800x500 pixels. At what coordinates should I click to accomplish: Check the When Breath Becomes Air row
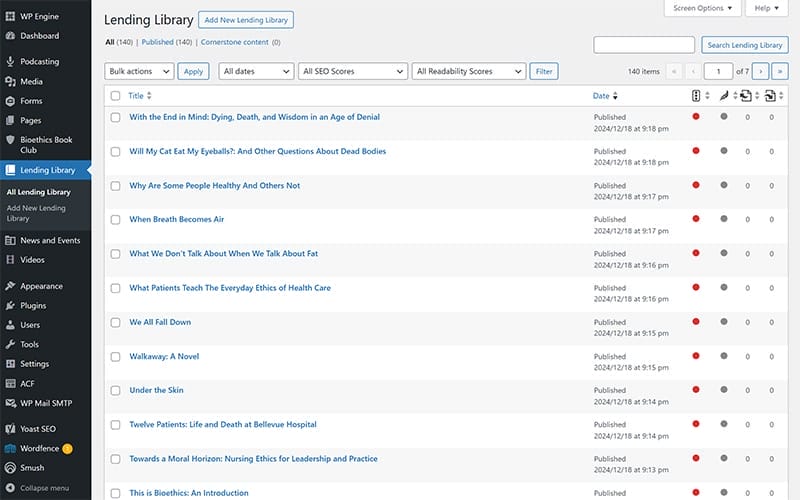click(115, 220)
